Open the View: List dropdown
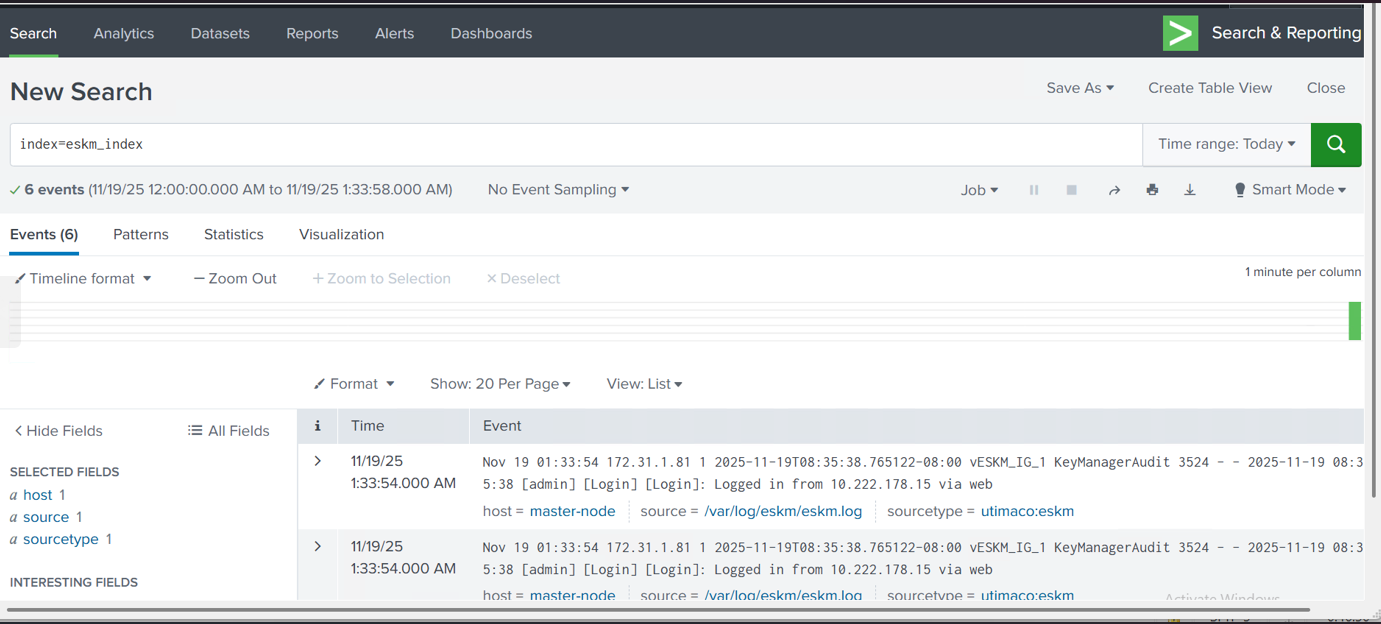 [644, 384]
